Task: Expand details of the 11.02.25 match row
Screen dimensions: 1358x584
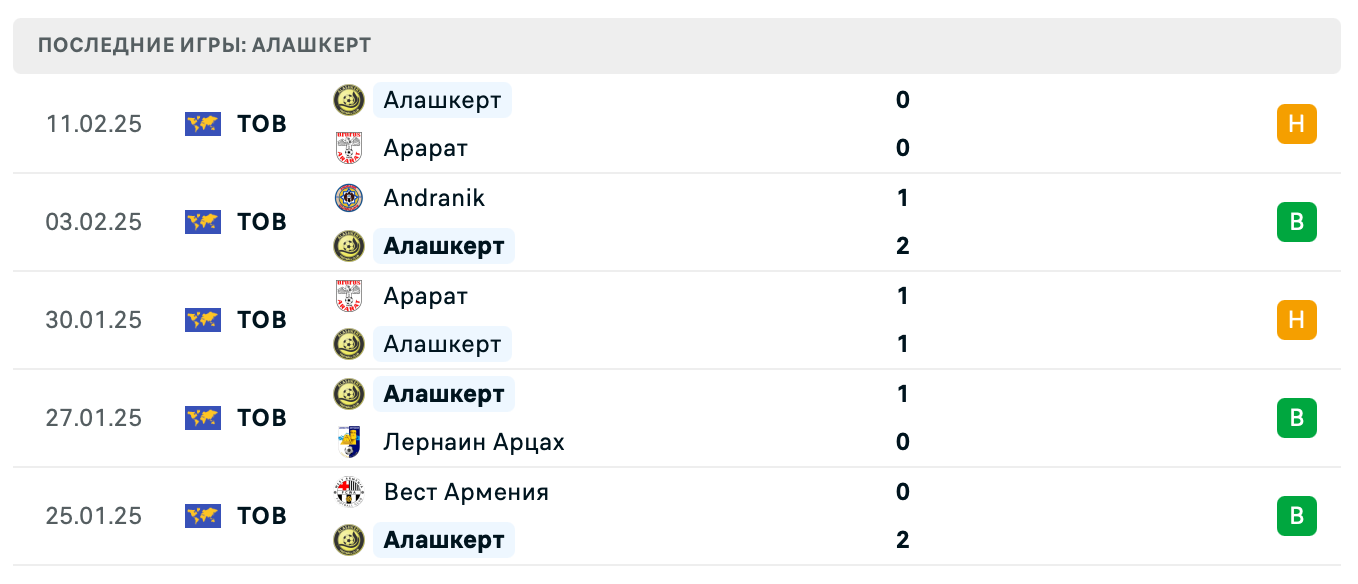Action: [700, 124]
